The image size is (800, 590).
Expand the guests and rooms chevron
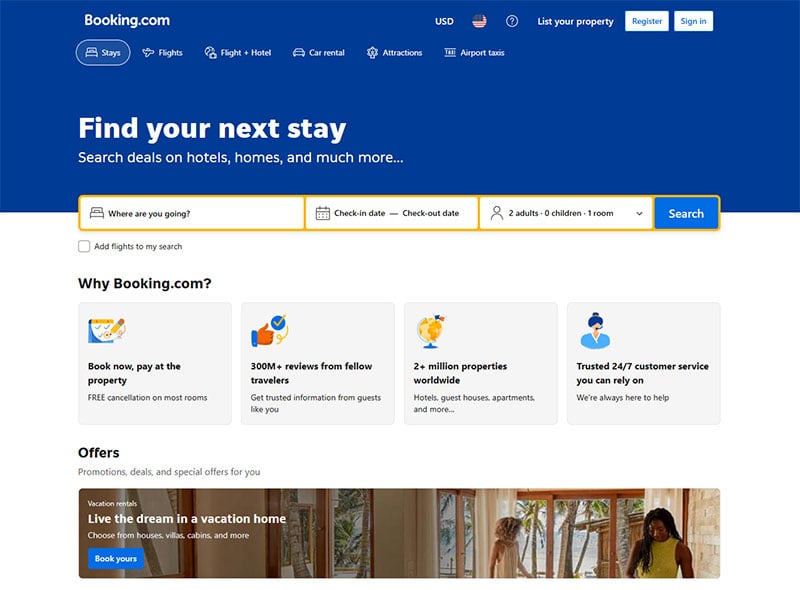click(639, 213)
